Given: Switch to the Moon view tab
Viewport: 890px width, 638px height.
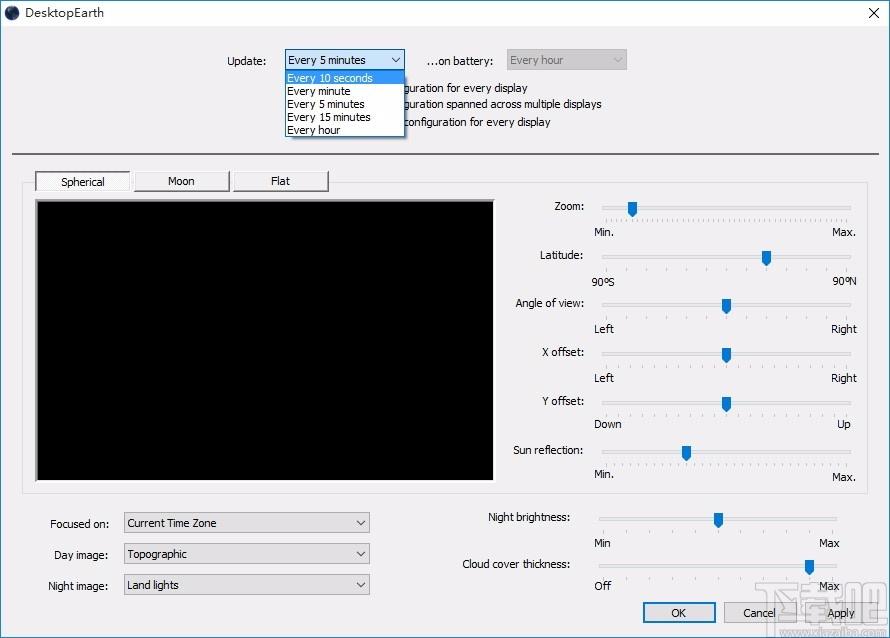Looking at the screenshot, I should coord(182,181).
